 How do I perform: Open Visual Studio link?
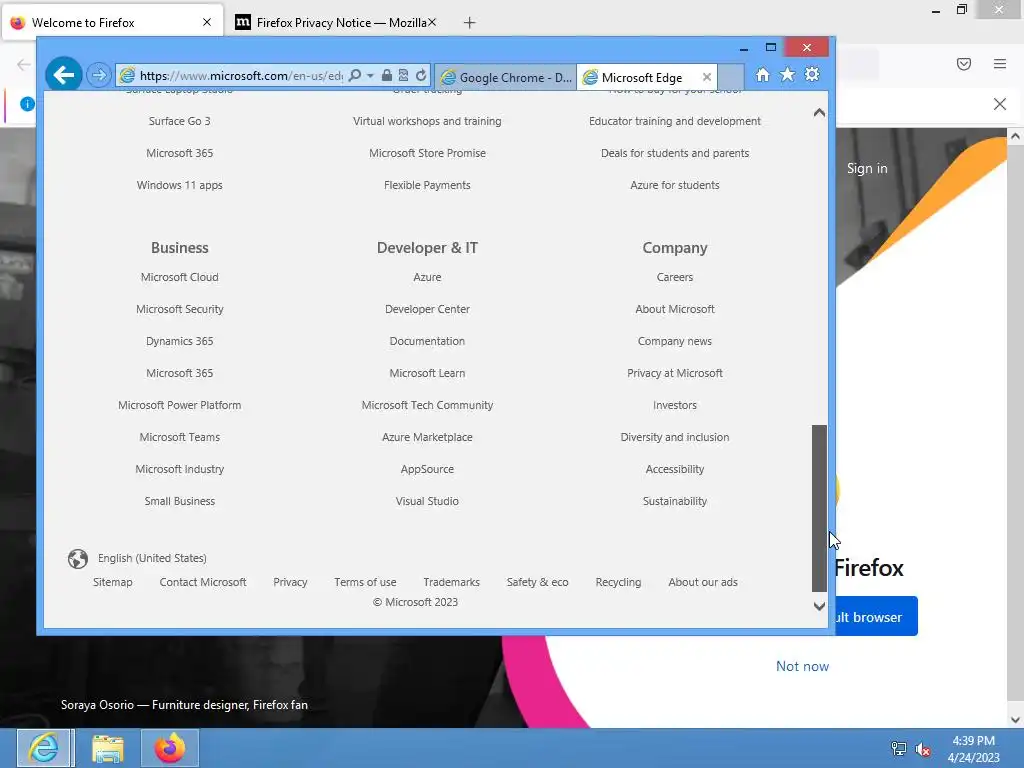pos(427,501)
